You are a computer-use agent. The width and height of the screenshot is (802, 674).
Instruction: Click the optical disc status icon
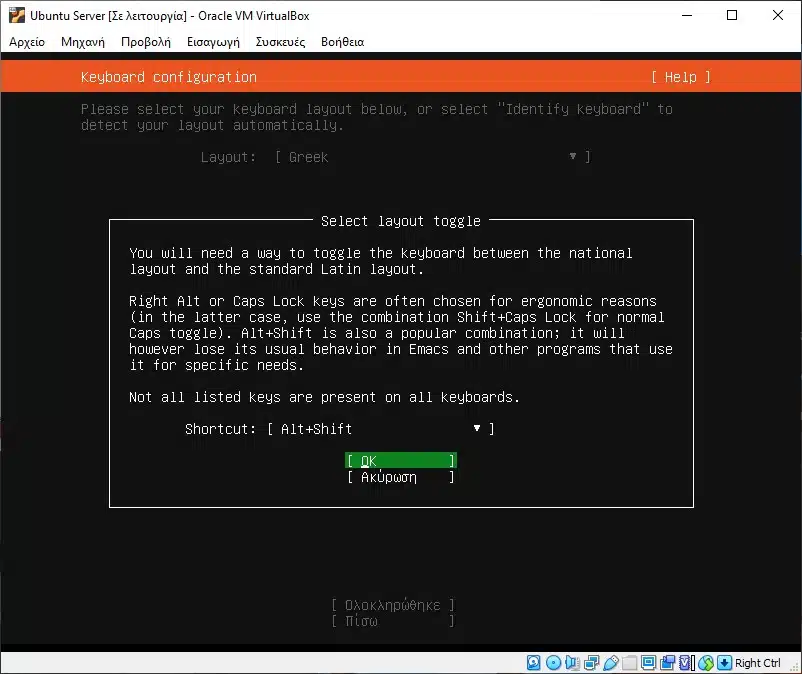(x=553, y=663)
